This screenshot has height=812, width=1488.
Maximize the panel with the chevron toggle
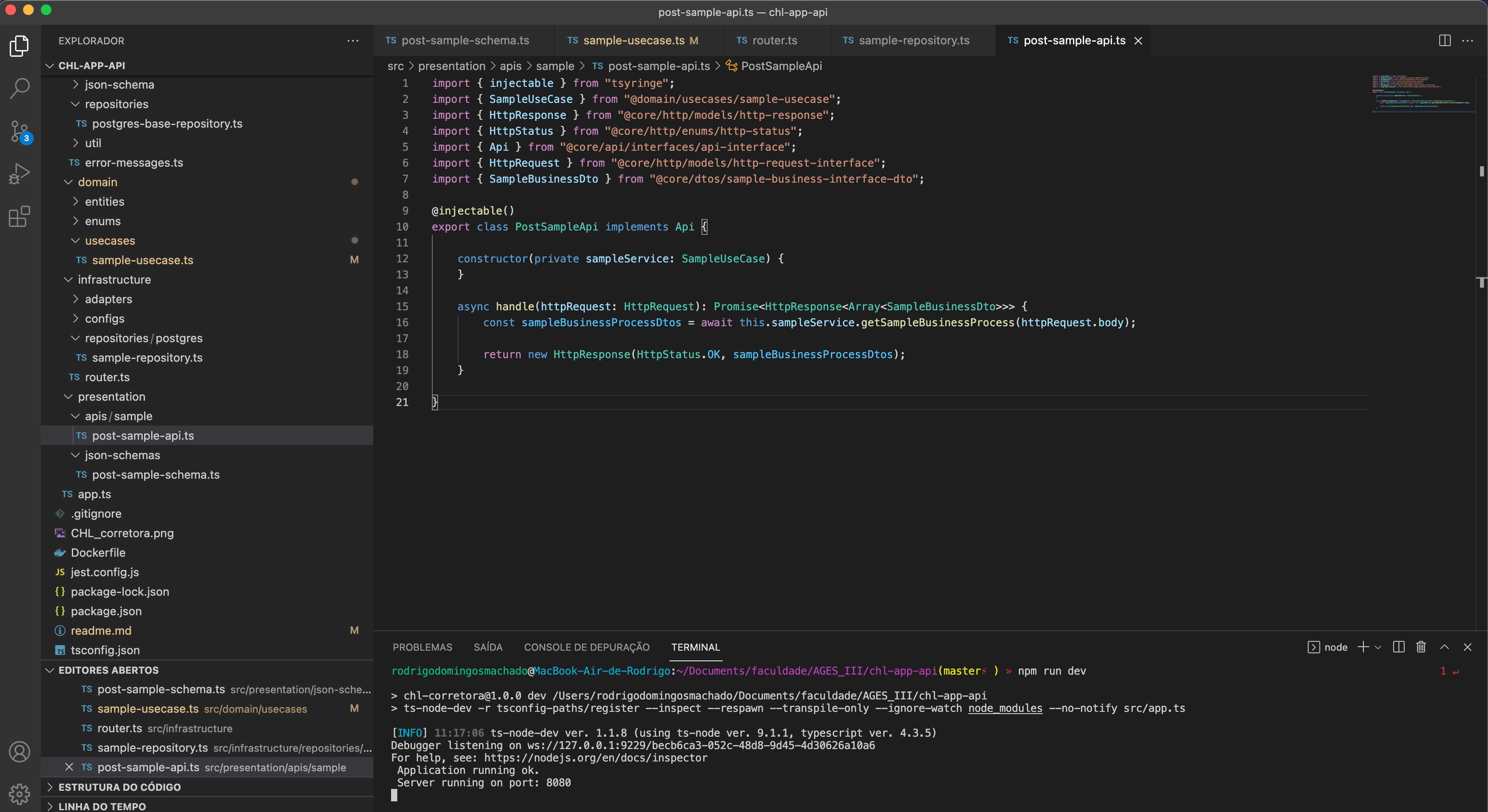click(x=1445, y=647)
